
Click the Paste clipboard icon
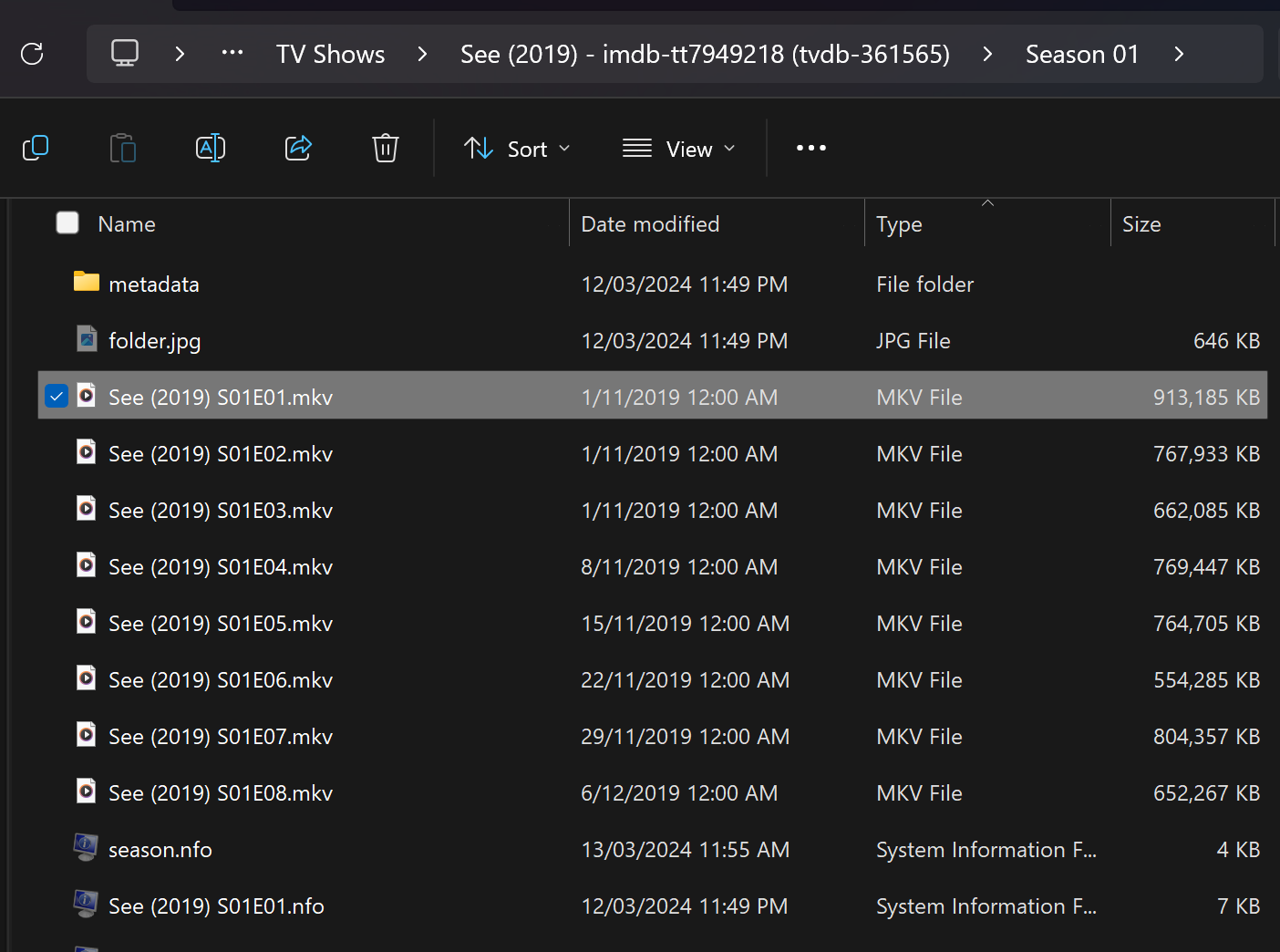pos(123,148)
